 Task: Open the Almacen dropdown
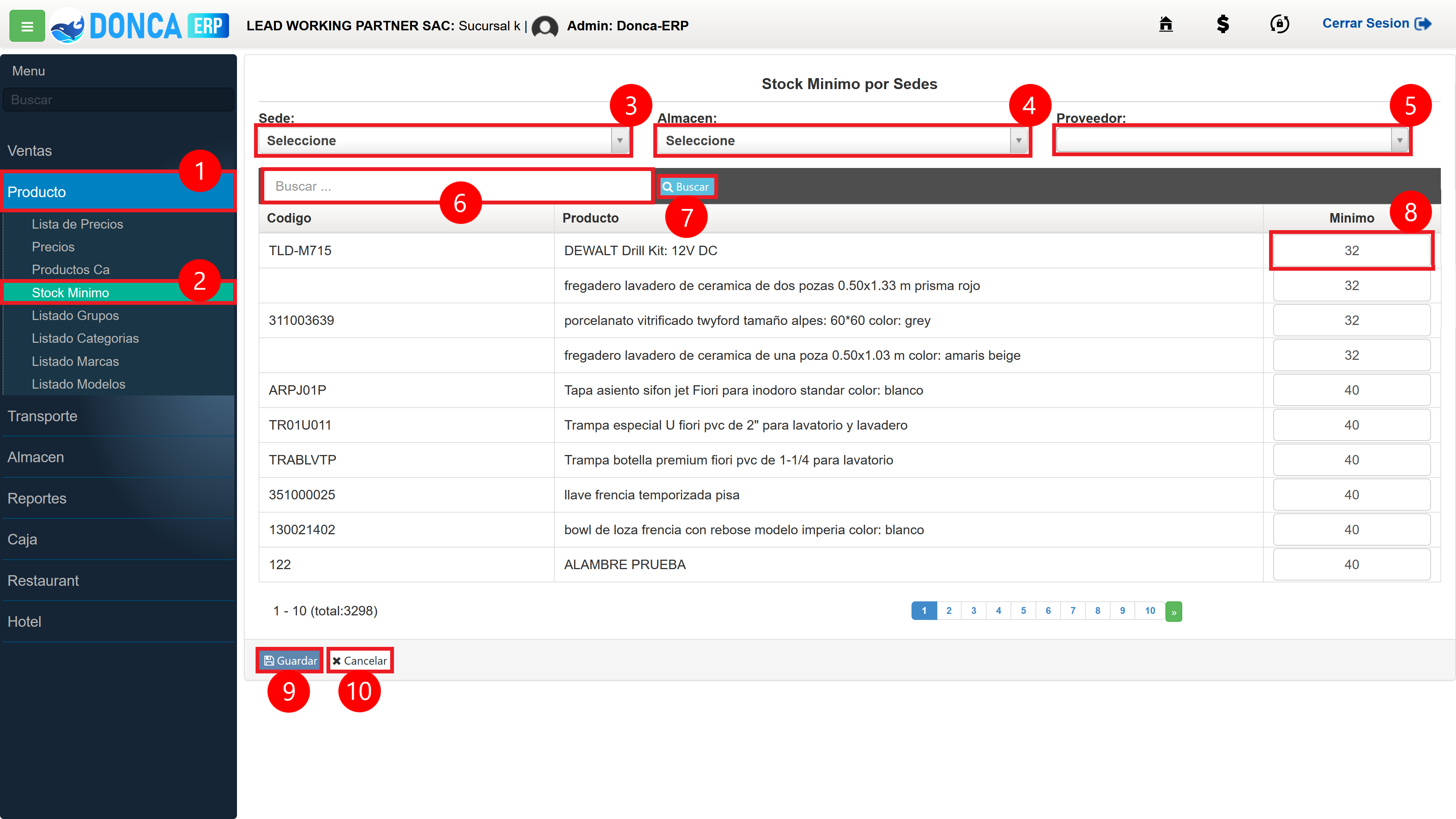click(843, 141)
